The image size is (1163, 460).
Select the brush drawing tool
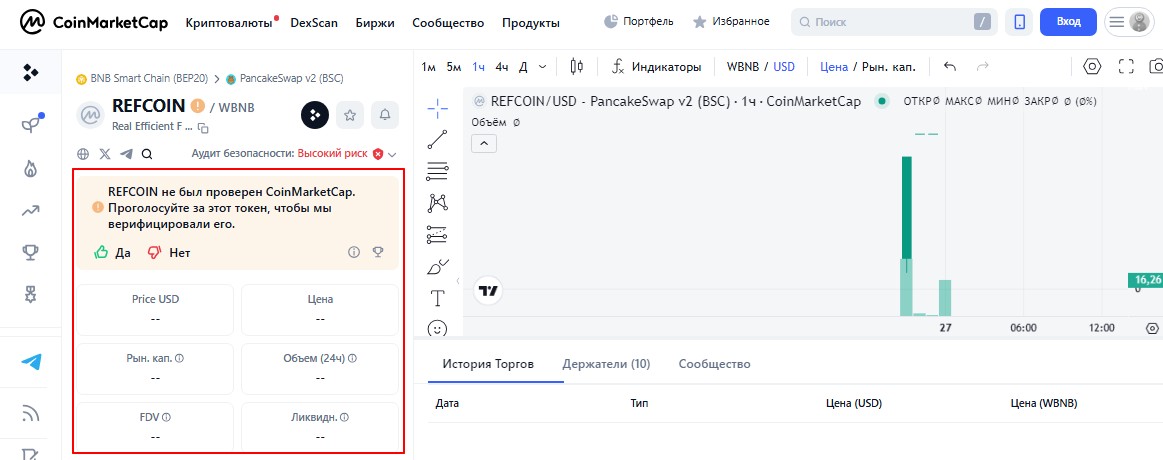click(x=438, y=266)
